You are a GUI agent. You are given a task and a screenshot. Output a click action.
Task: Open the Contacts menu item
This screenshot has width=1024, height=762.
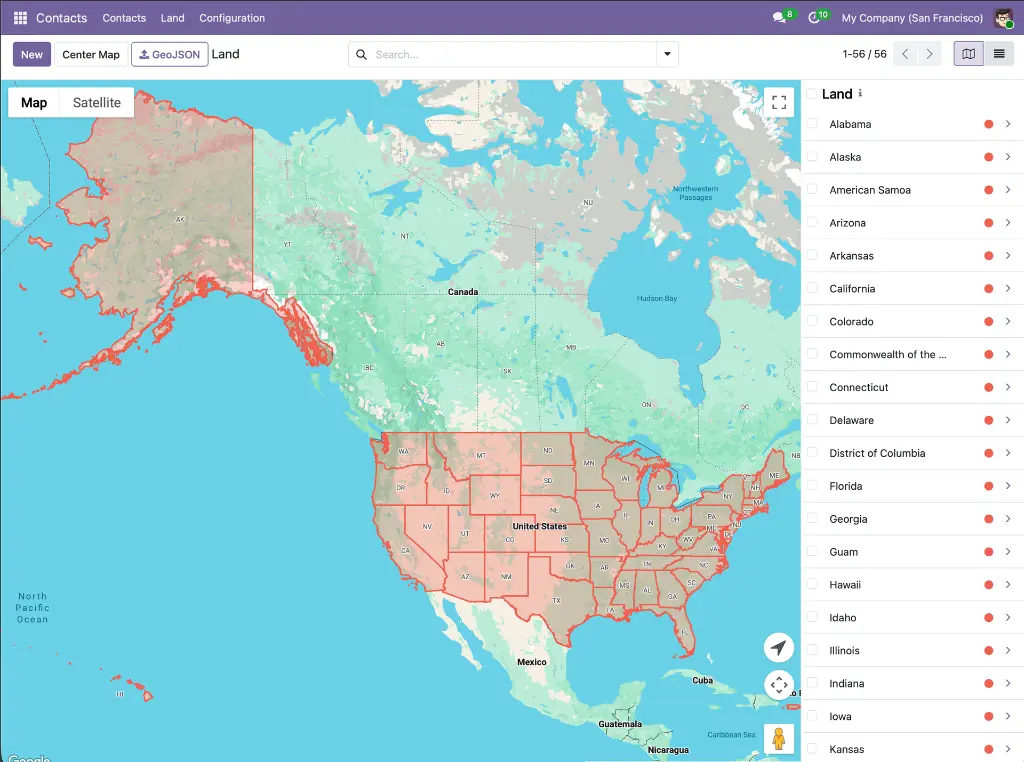pyautogui.click(x=124, y=18)
